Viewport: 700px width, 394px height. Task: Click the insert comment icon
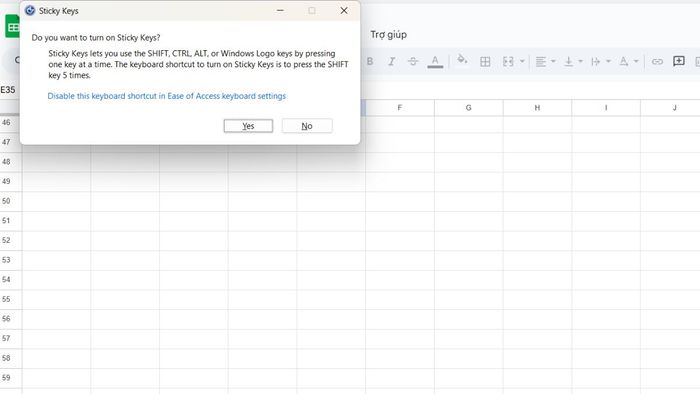click(679, 61)
